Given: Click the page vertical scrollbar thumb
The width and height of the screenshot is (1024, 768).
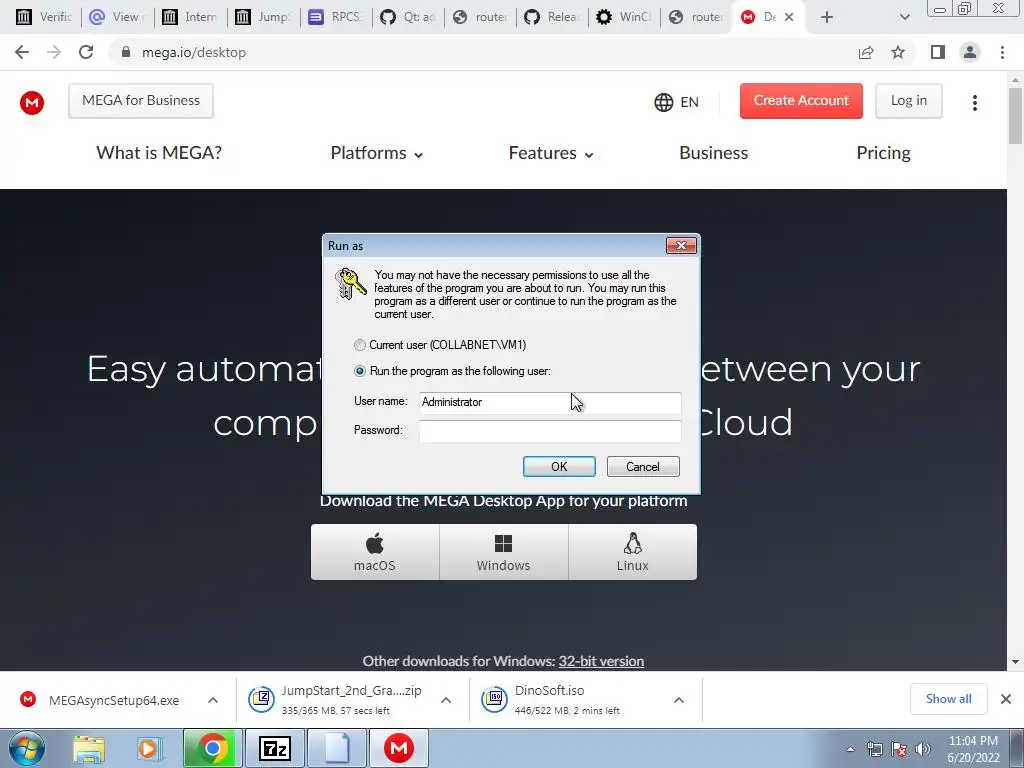Looking at the screenshot, I should [x=1015, y=116].
